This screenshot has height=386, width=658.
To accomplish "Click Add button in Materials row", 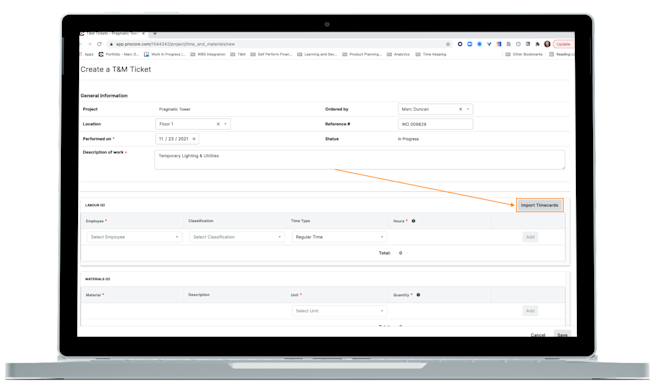I will pyautogui.click(x=530, y=311).
